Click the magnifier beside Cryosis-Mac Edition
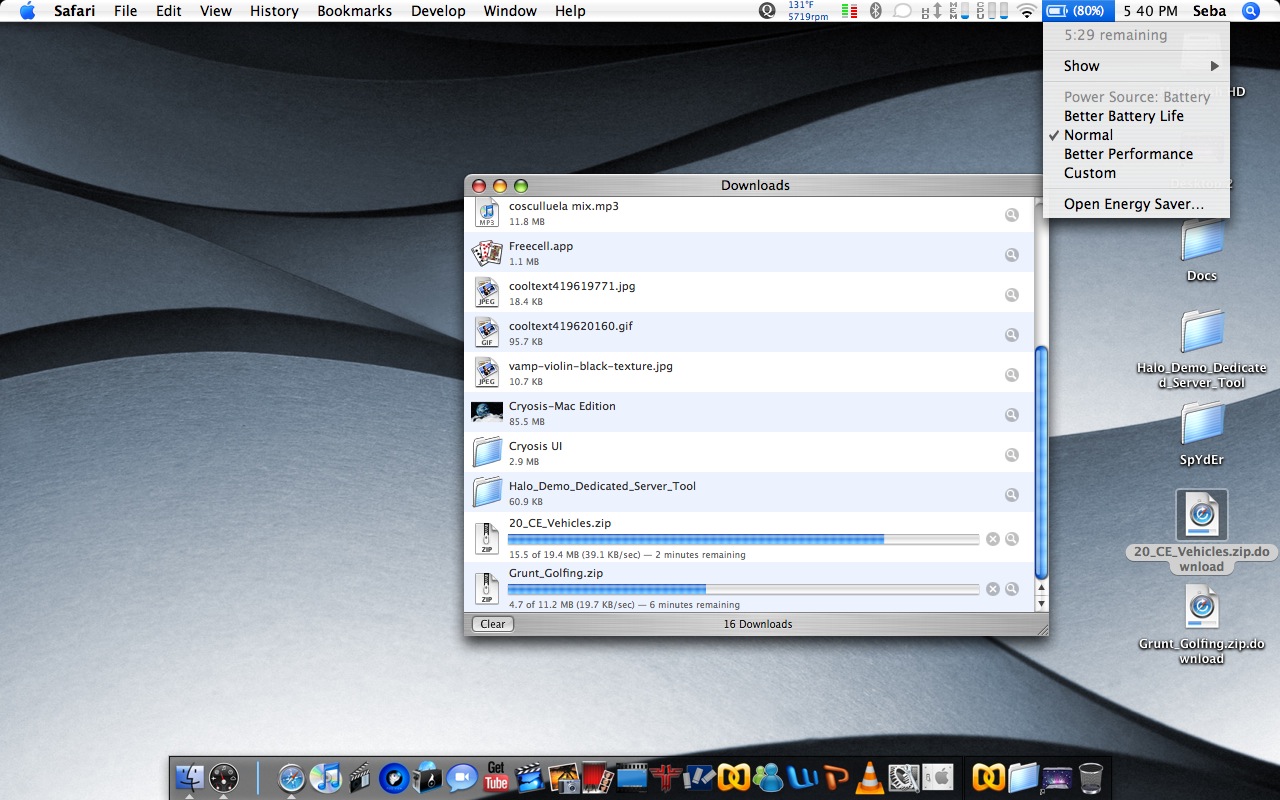The width and height of the screenshot is (1280, 800). tap(1012, 414)
